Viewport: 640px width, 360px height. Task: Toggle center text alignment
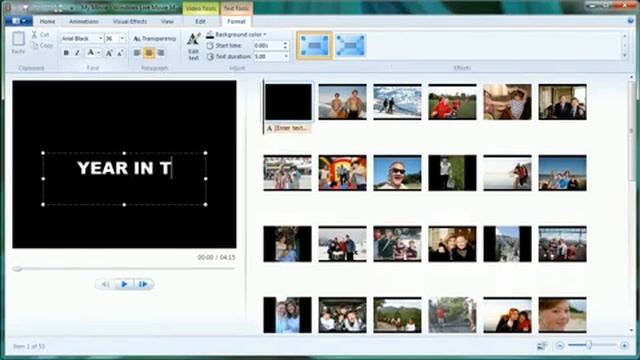pos(149,53)
